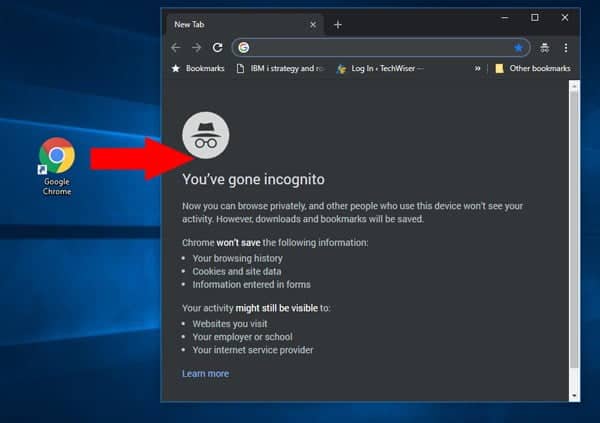This screenshot has height=423, width=600.
Task: Click the text Your employer or school
Action: pos(243,337)
